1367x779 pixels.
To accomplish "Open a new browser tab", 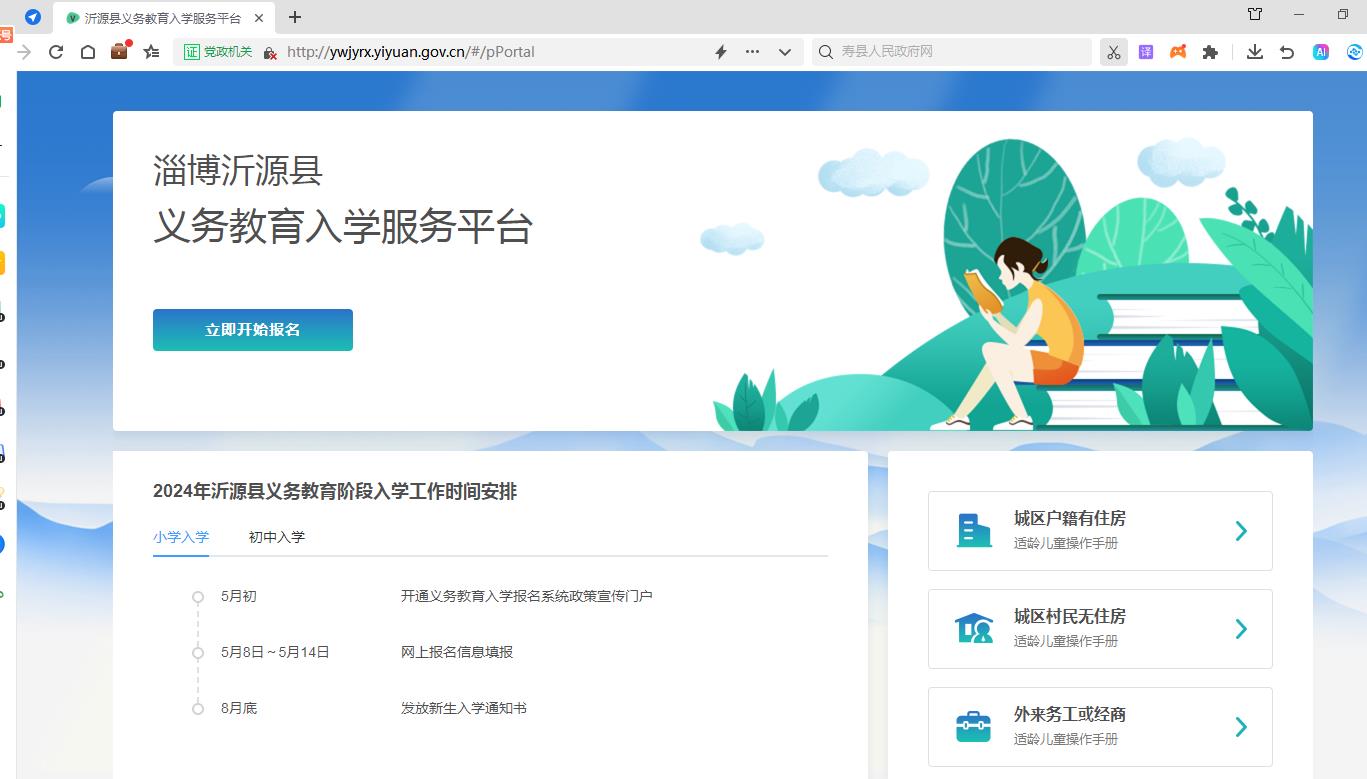I will tap(295, 17).
